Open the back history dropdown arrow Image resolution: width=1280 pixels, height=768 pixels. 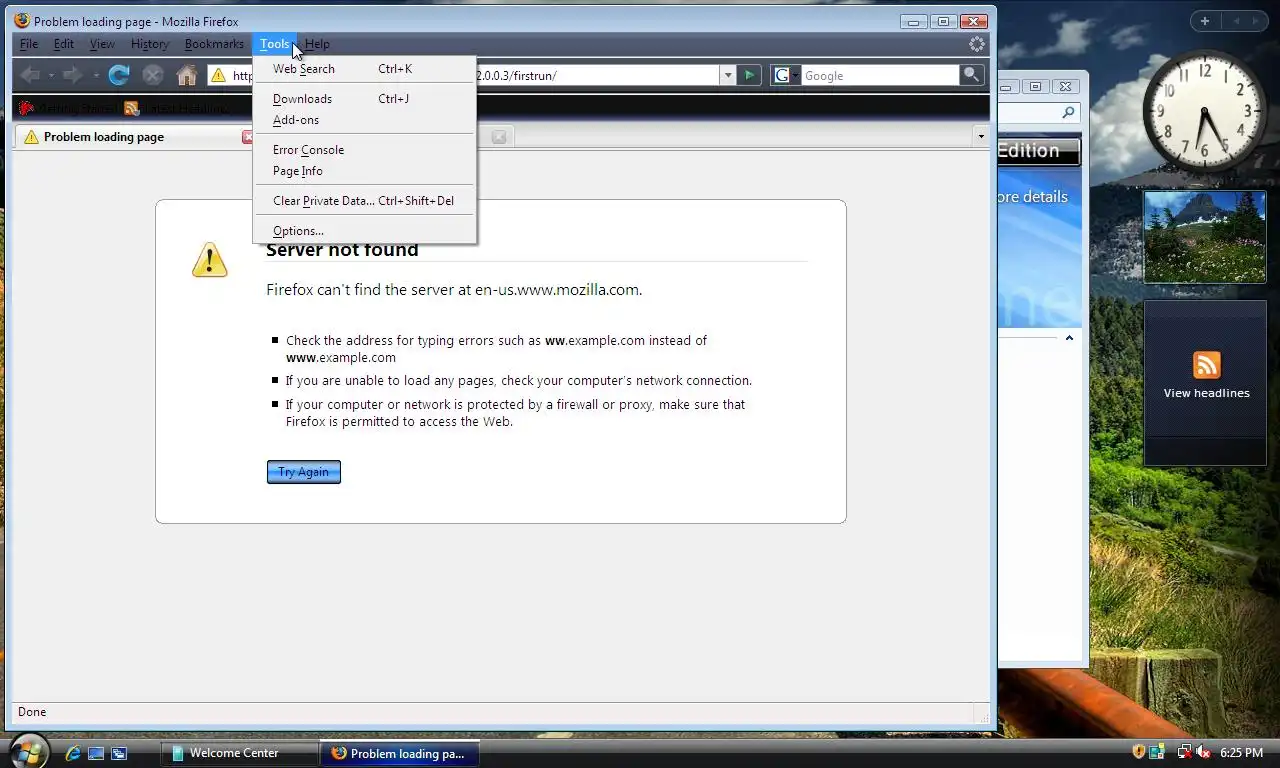point(52,75)
